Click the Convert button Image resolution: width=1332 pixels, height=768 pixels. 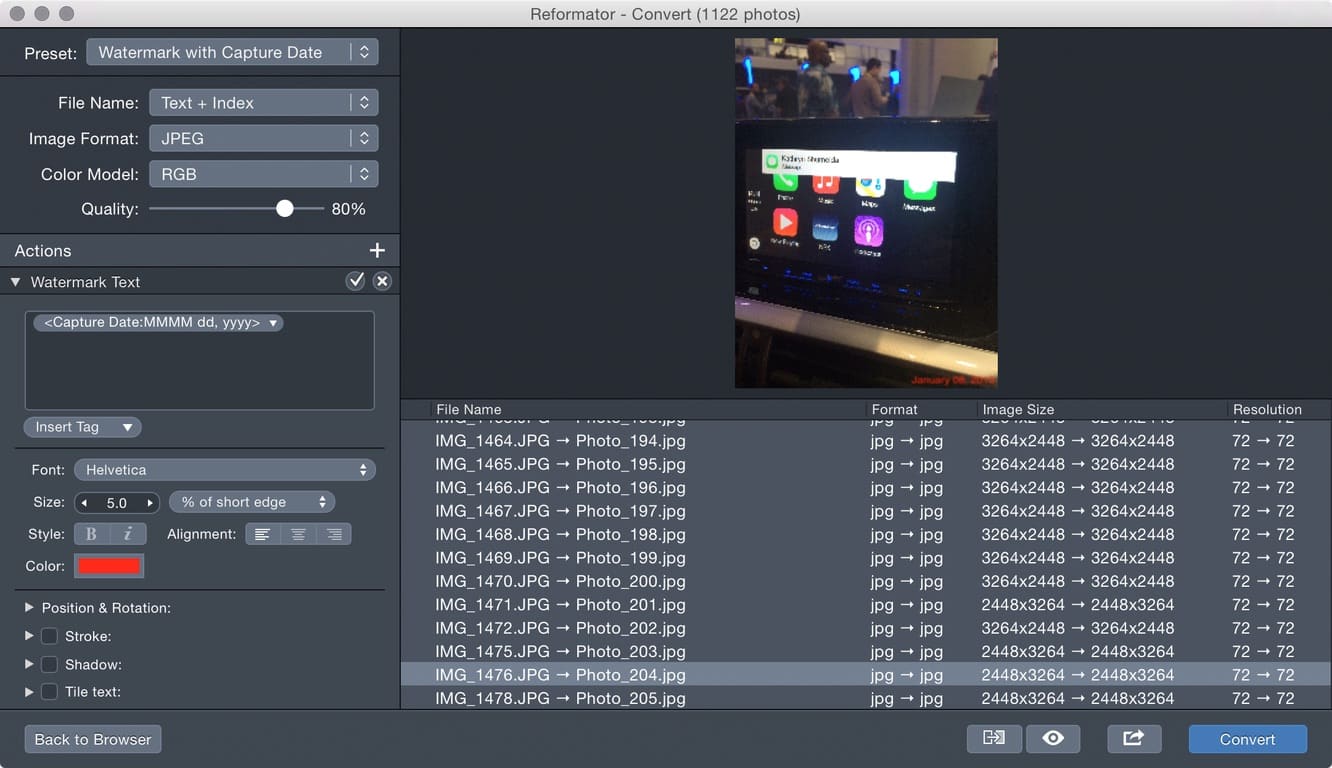click(1247, 739)
